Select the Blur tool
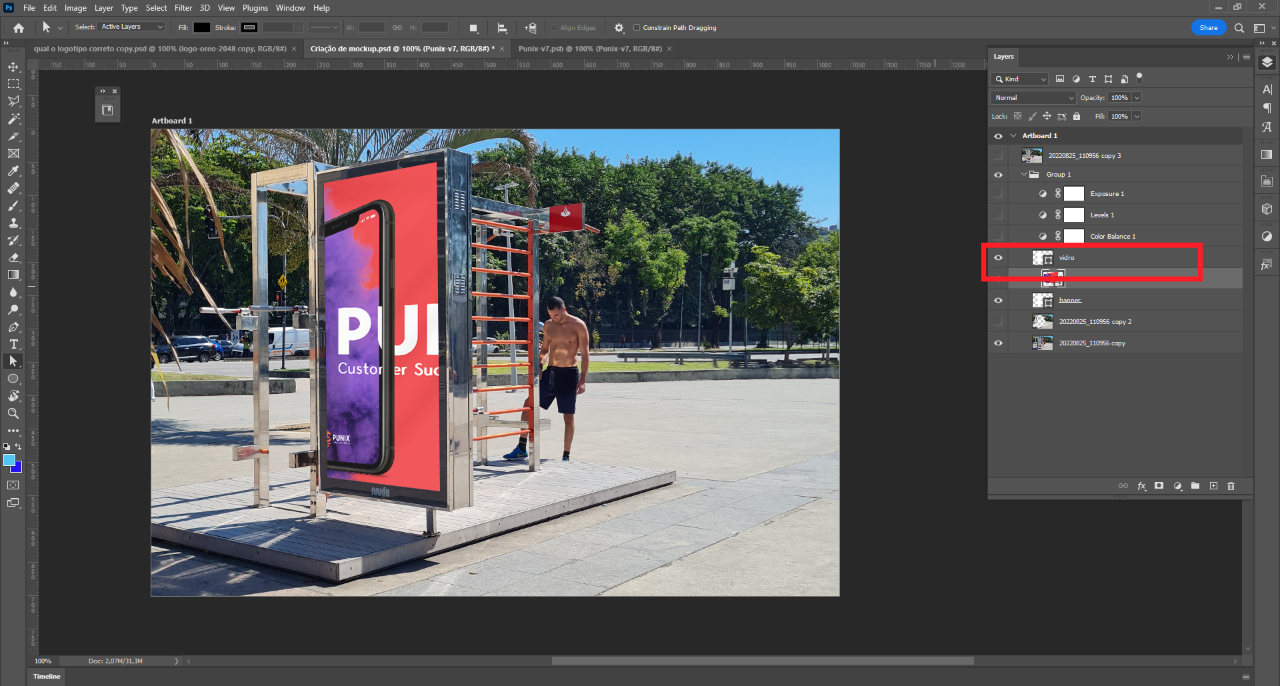 click(x=13, y=292)
